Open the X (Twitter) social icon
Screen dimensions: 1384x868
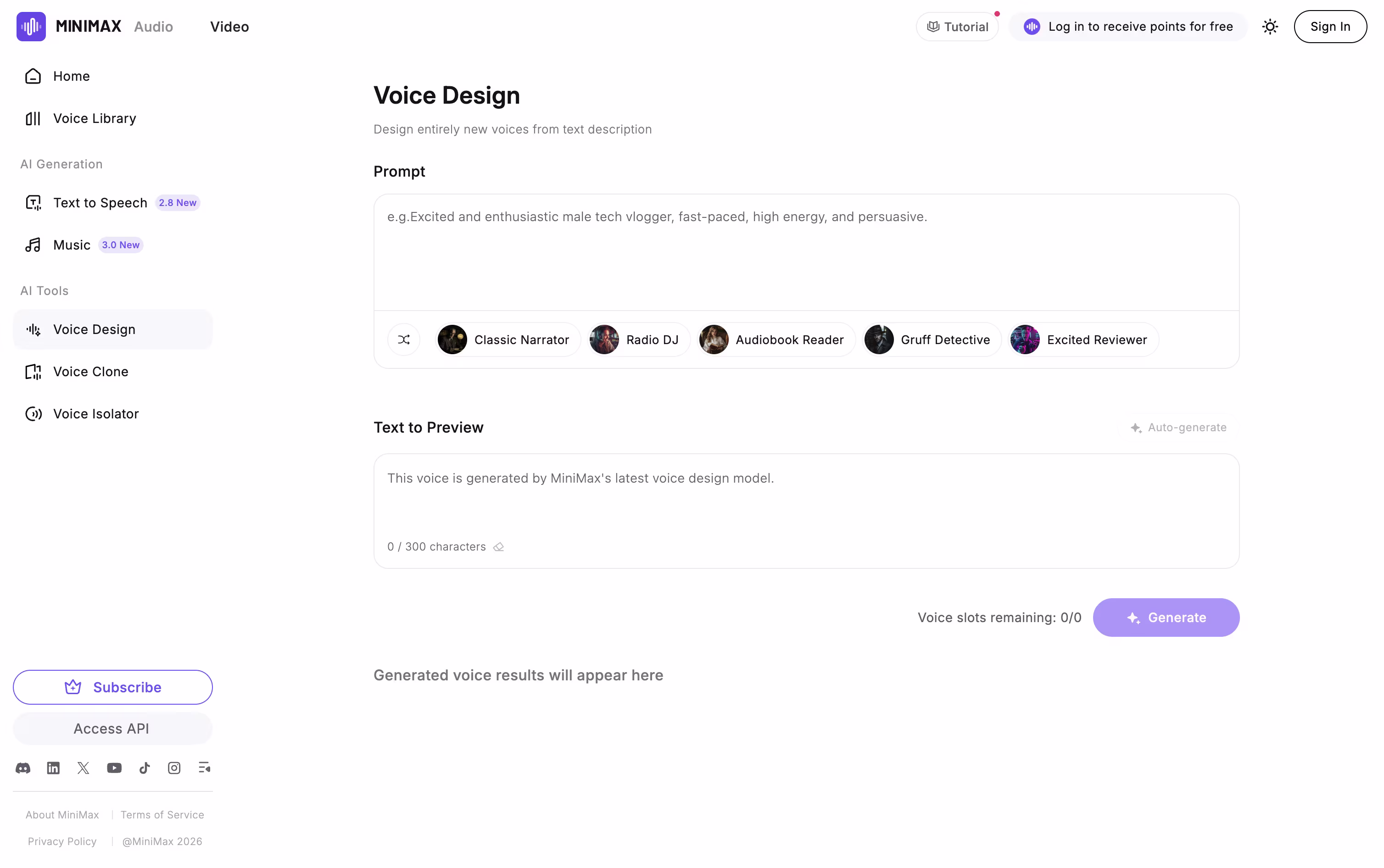coord(83,768)
